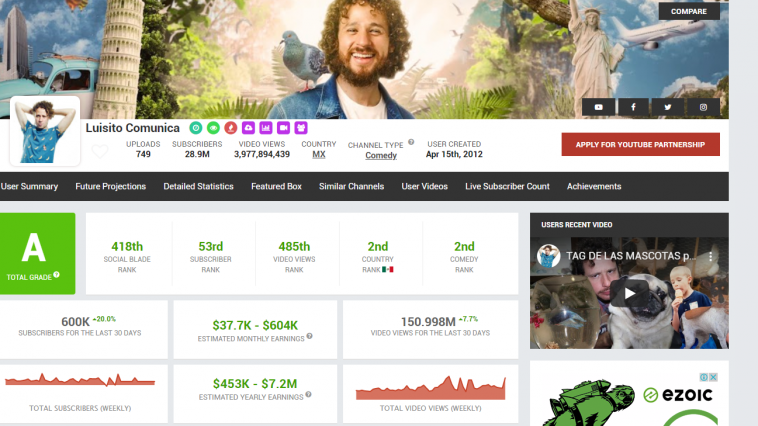The height and width of the screenshot is (426, 758).
Task: Click the teal compass badge icon
Action: pos(196,128)
